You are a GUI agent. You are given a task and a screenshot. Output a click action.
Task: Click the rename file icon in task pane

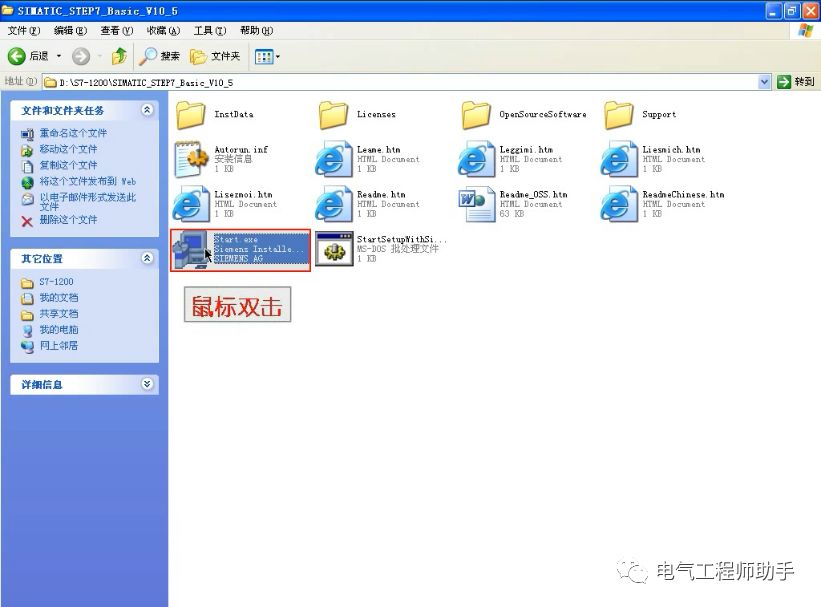point(27,134)
